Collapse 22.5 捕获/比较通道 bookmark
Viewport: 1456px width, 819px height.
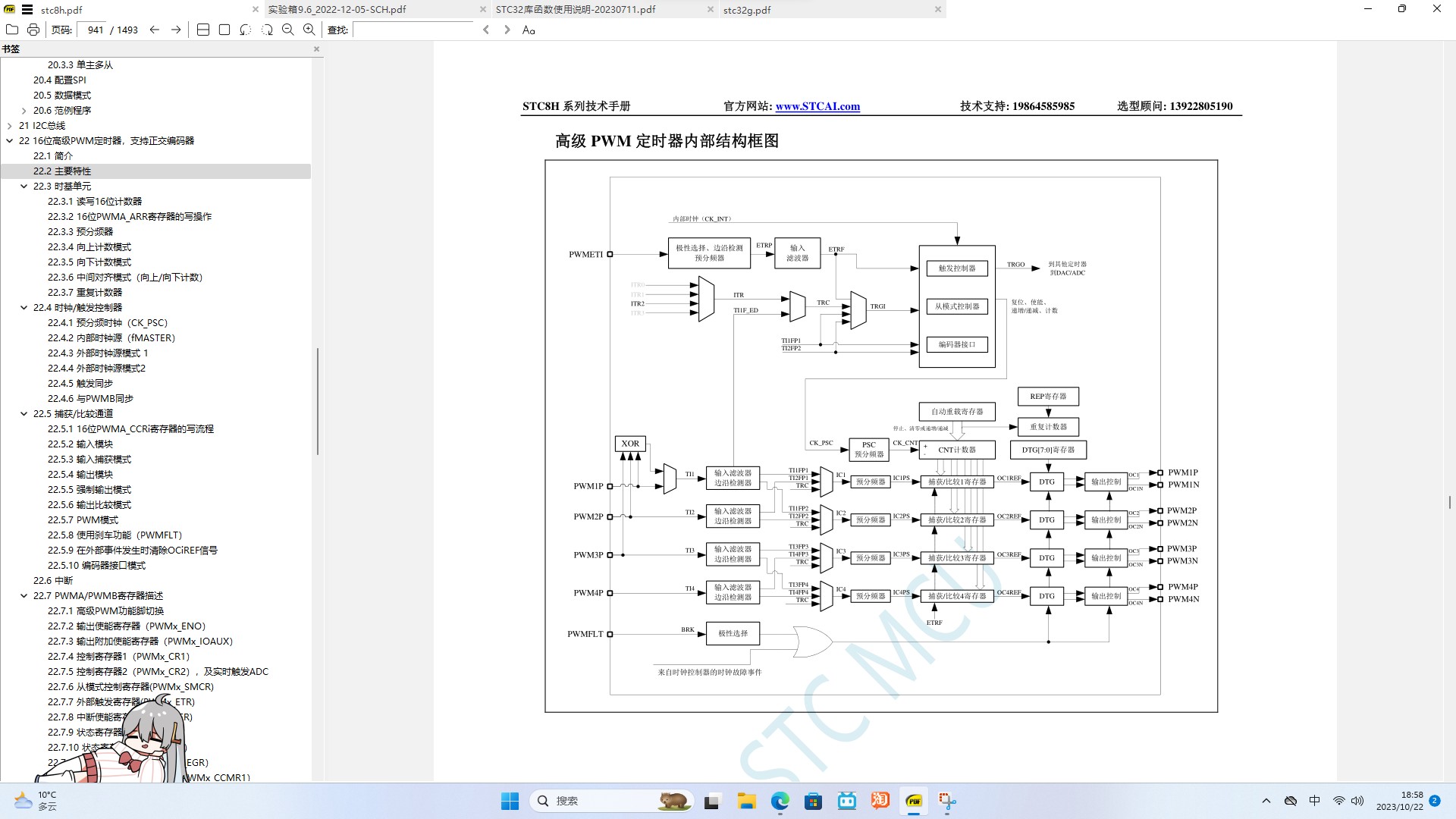pyautogui.click(x=24, y=414)
